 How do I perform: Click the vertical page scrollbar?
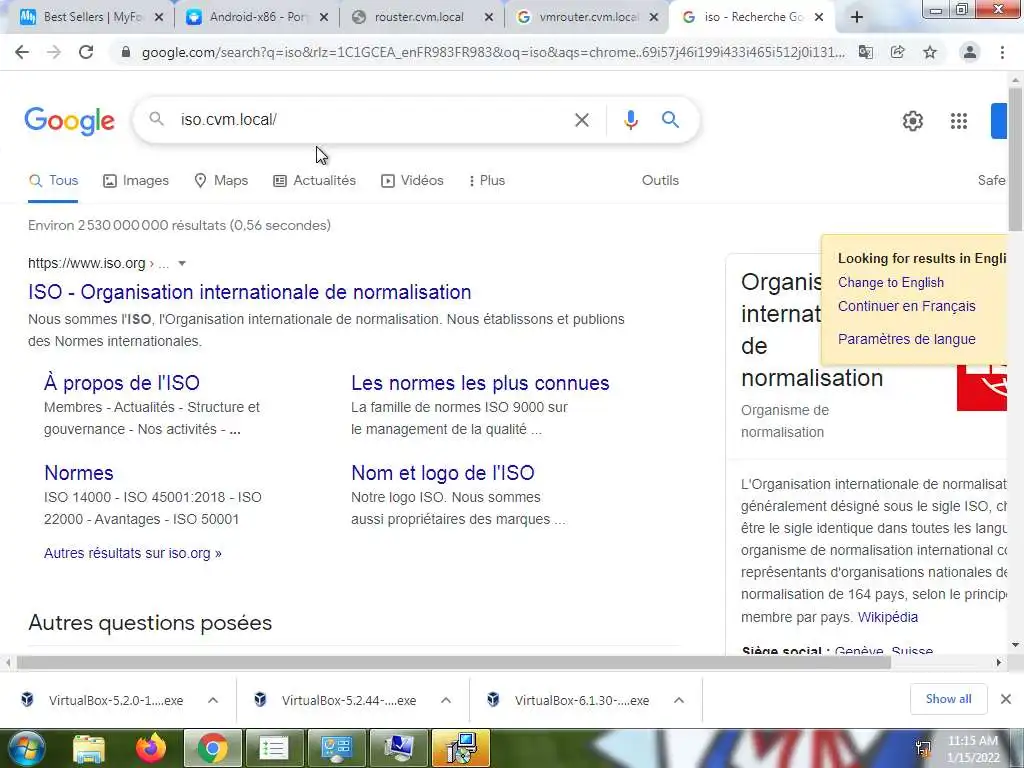(1015, 160)
